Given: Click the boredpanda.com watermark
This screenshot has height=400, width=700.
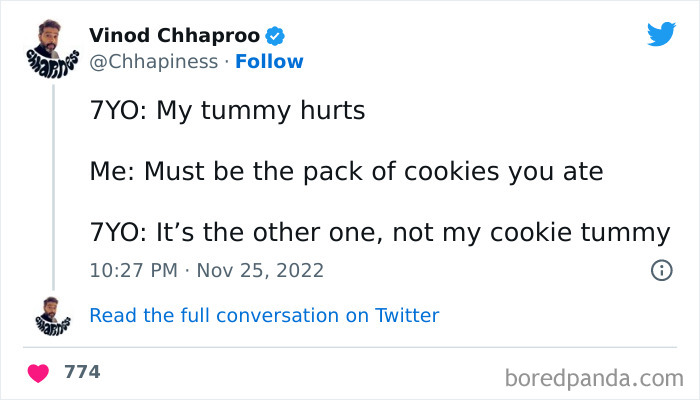Looking at the screenshot, I should tap(594, 378).
